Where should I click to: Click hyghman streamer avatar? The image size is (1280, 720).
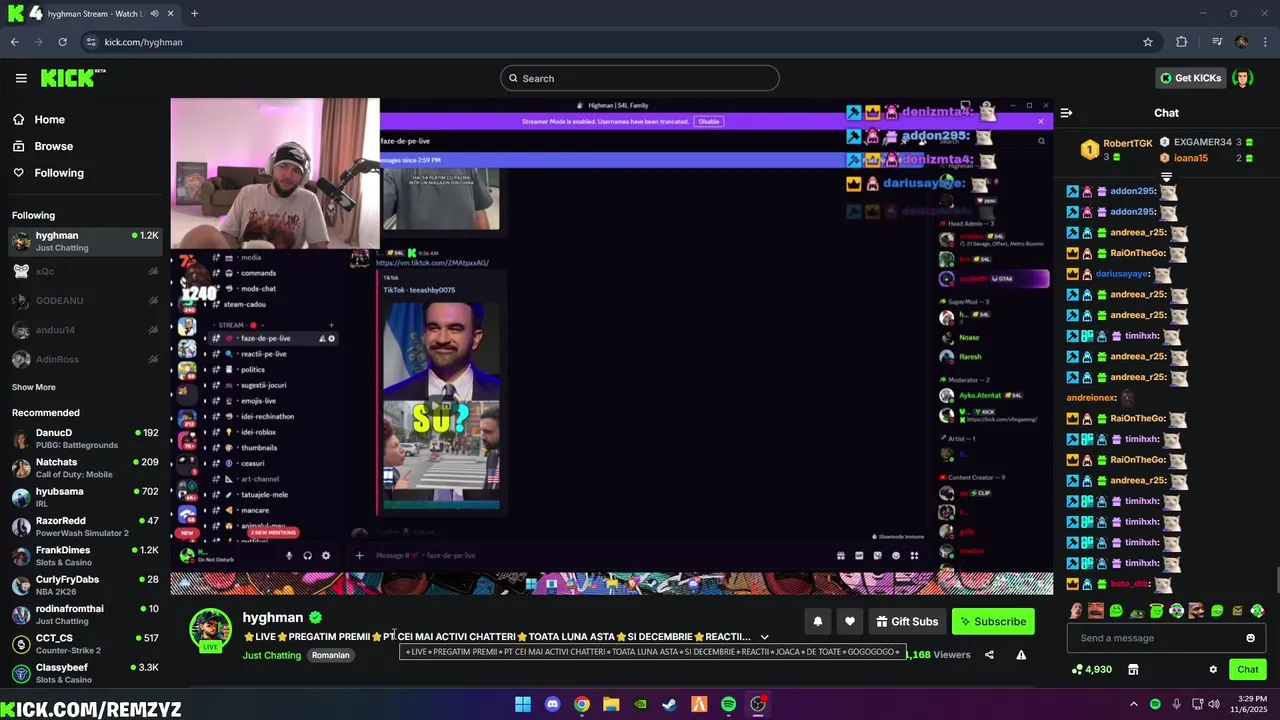pyautogui.click(x=210, y=629)
